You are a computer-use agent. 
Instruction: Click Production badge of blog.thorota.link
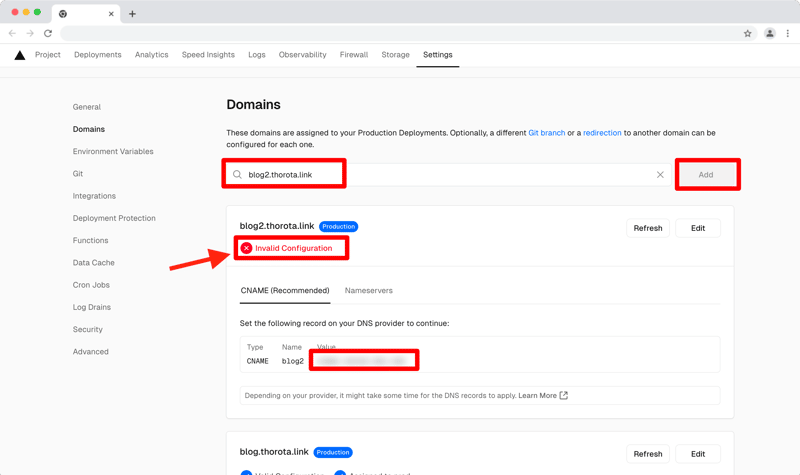point(333,453)
